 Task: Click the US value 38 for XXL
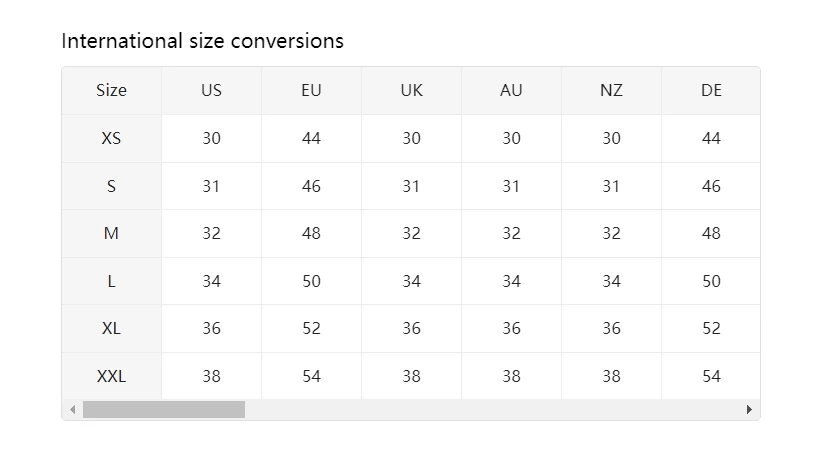click(211, 376)
